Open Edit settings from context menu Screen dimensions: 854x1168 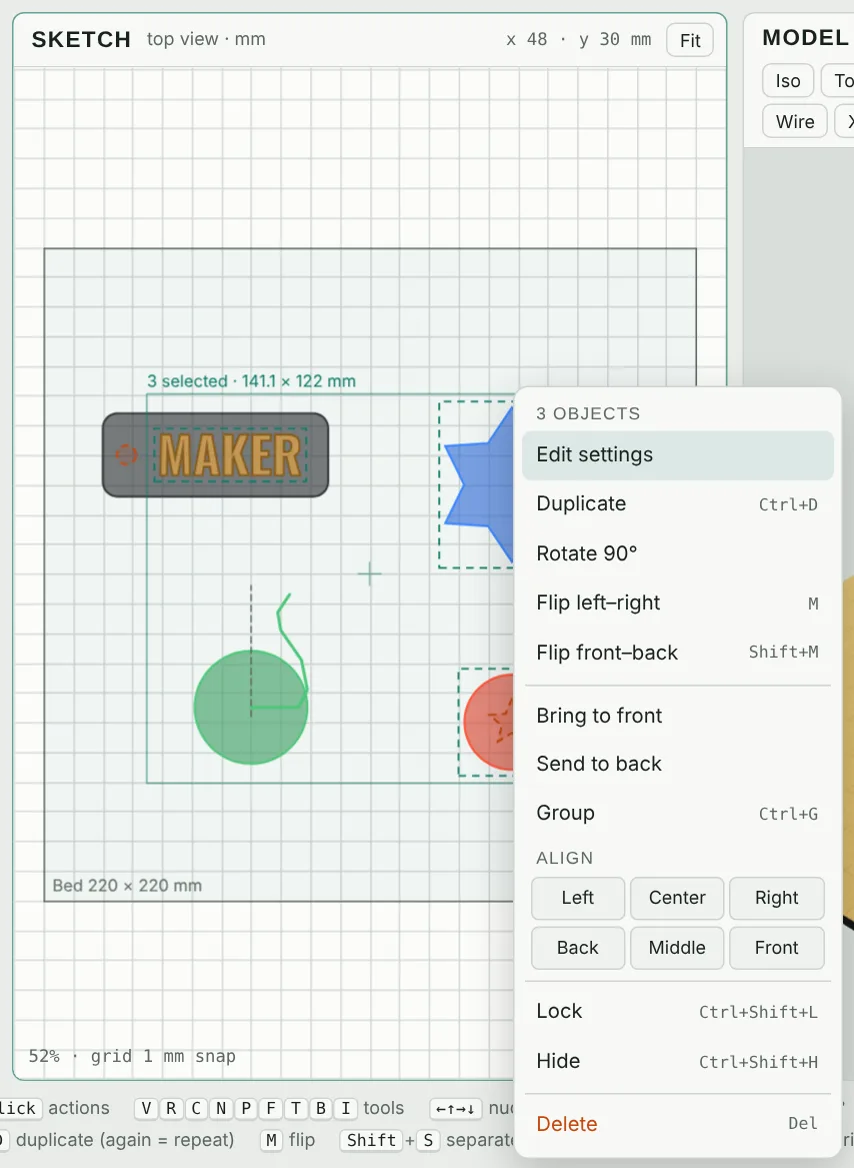click(677, 455)
